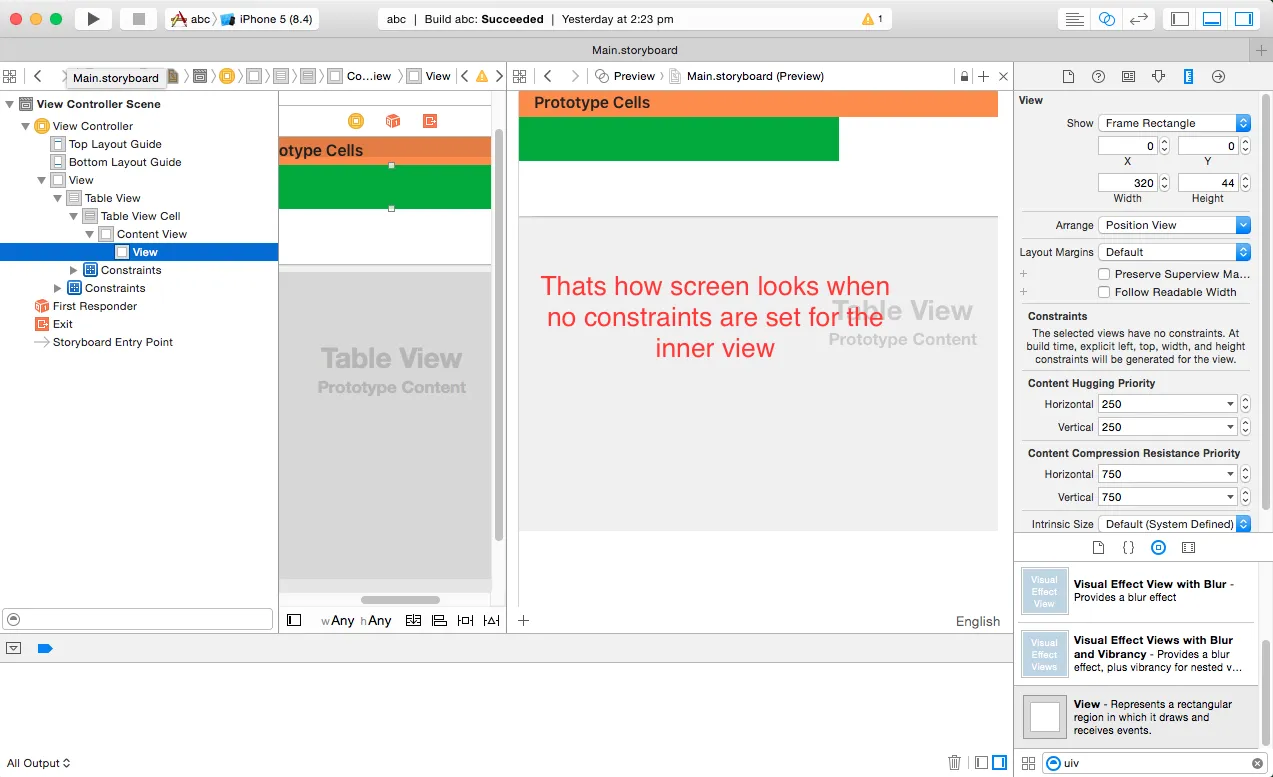
Task: Toggle breakpoints arrow in debug bar
Action: 44,648
